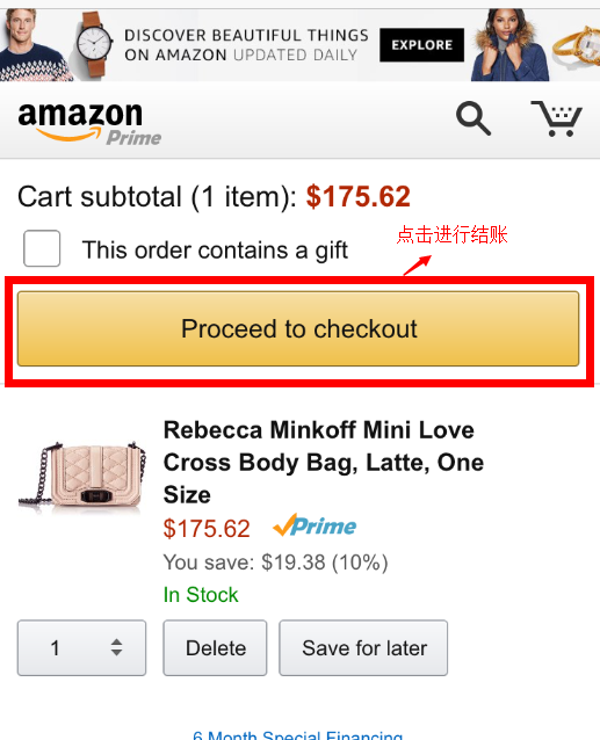This screenshot has height=740, width=600.
Task: Save the bag for later
Action: tap(363, 648)
